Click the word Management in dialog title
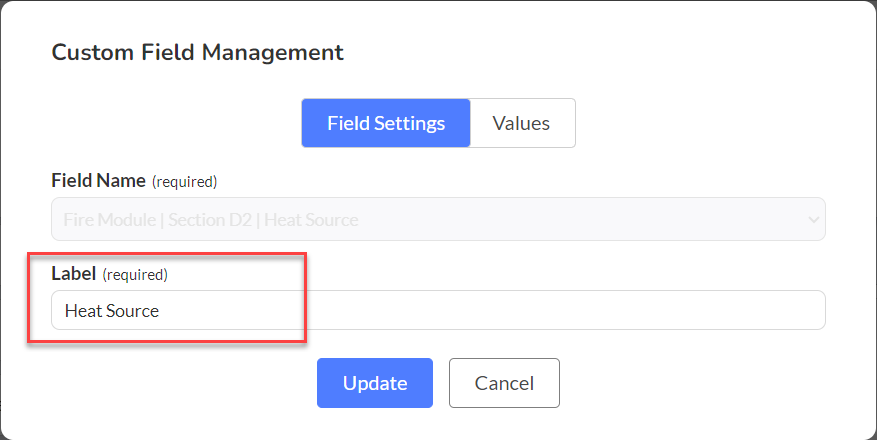The height and width of the screenshot is (440, 877). pos(273,53)
